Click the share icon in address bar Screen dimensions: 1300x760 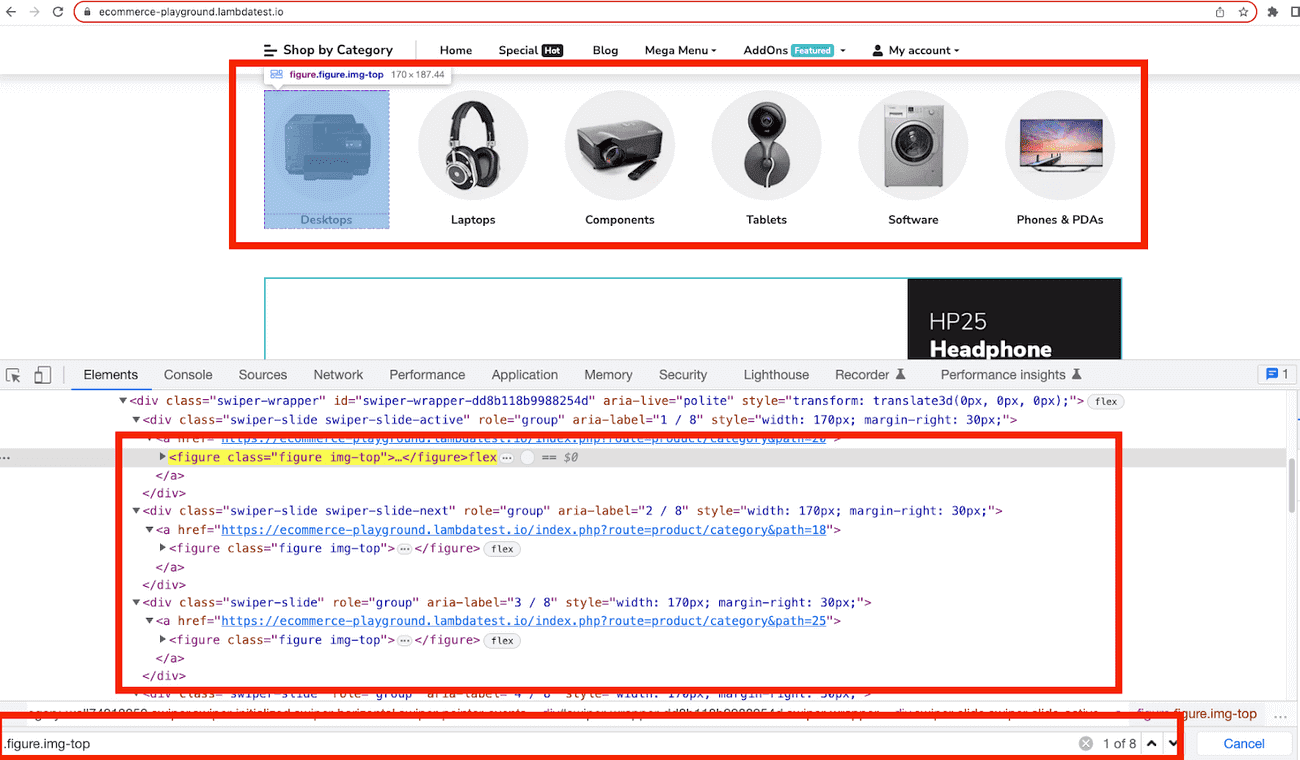pos(1219,12)
